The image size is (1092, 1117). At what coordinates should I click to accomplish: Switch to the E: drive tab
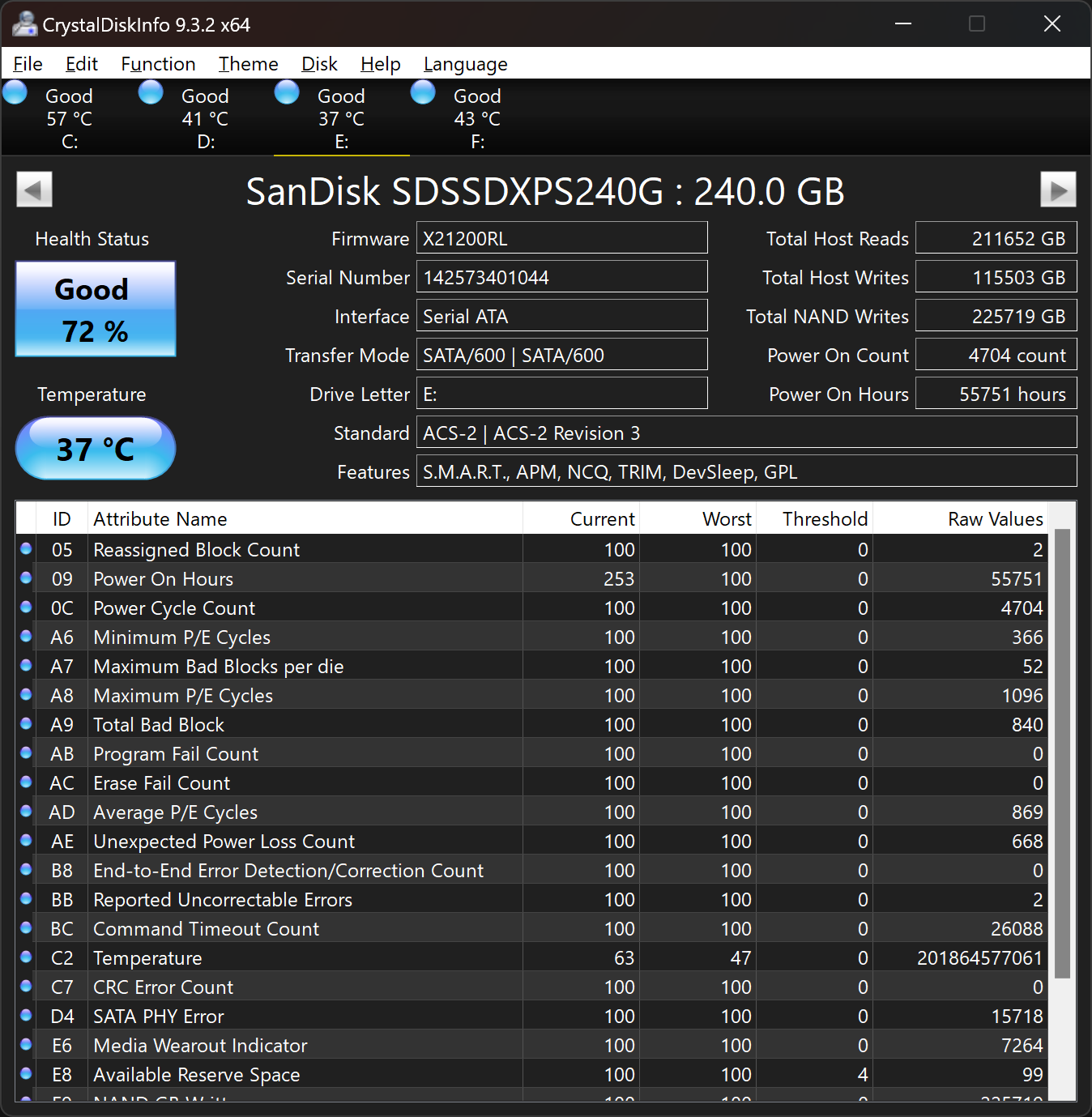(x=341, y=118)
